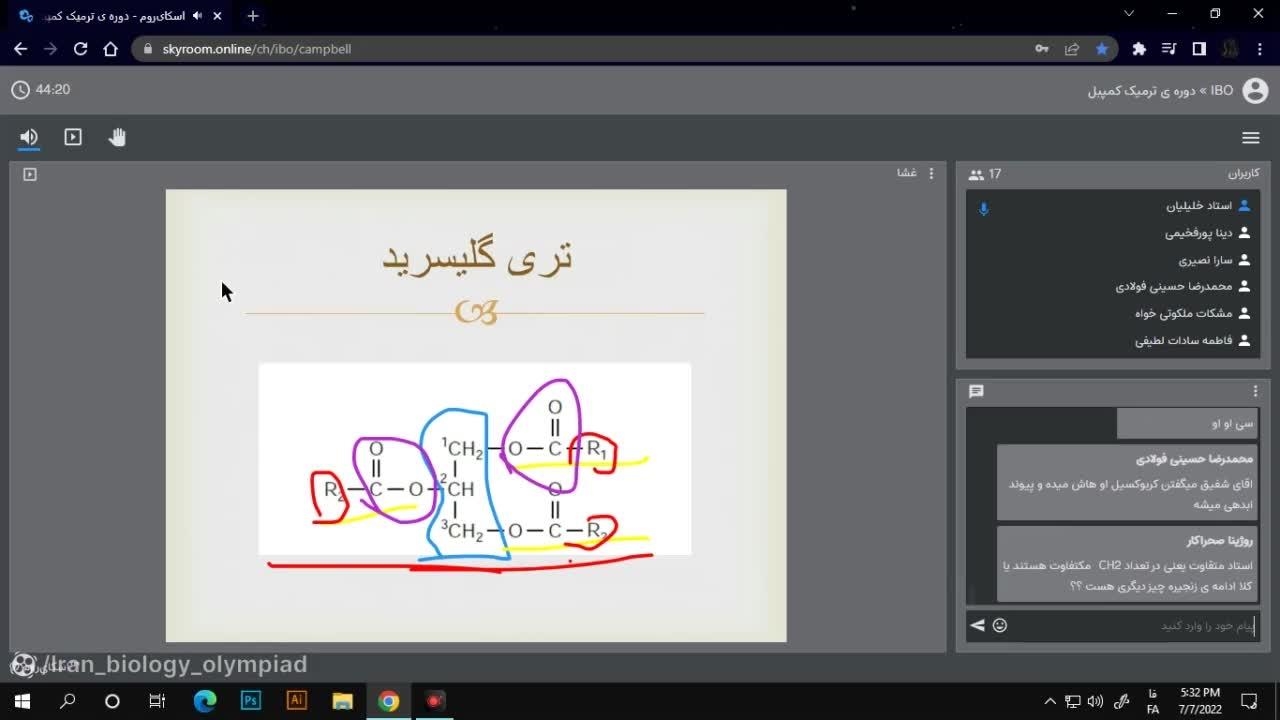Open the hamburger menu in Skyroom
1280x720 pixels.
[1250, 138]
